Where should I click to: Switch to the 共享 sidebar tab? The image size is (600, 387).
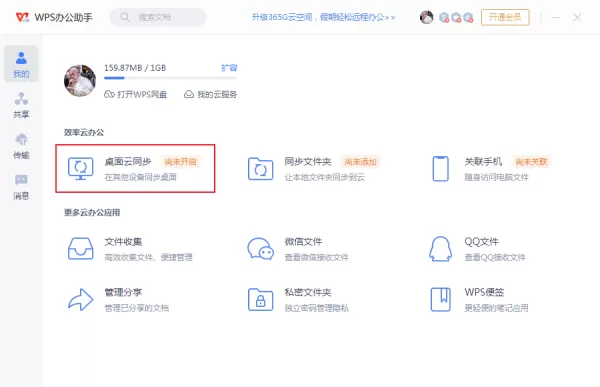(21, 105)
